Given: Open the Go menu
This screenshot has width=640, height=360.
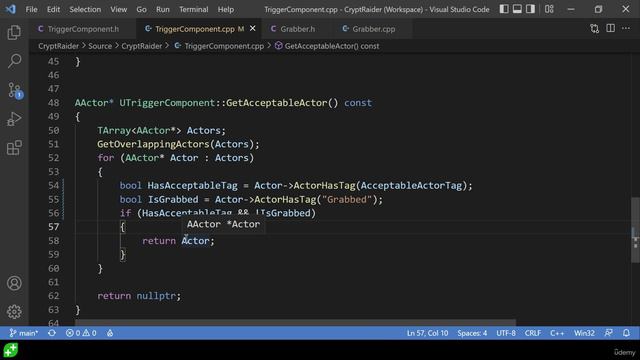Looking at the screenshot, I should point(141,9).
